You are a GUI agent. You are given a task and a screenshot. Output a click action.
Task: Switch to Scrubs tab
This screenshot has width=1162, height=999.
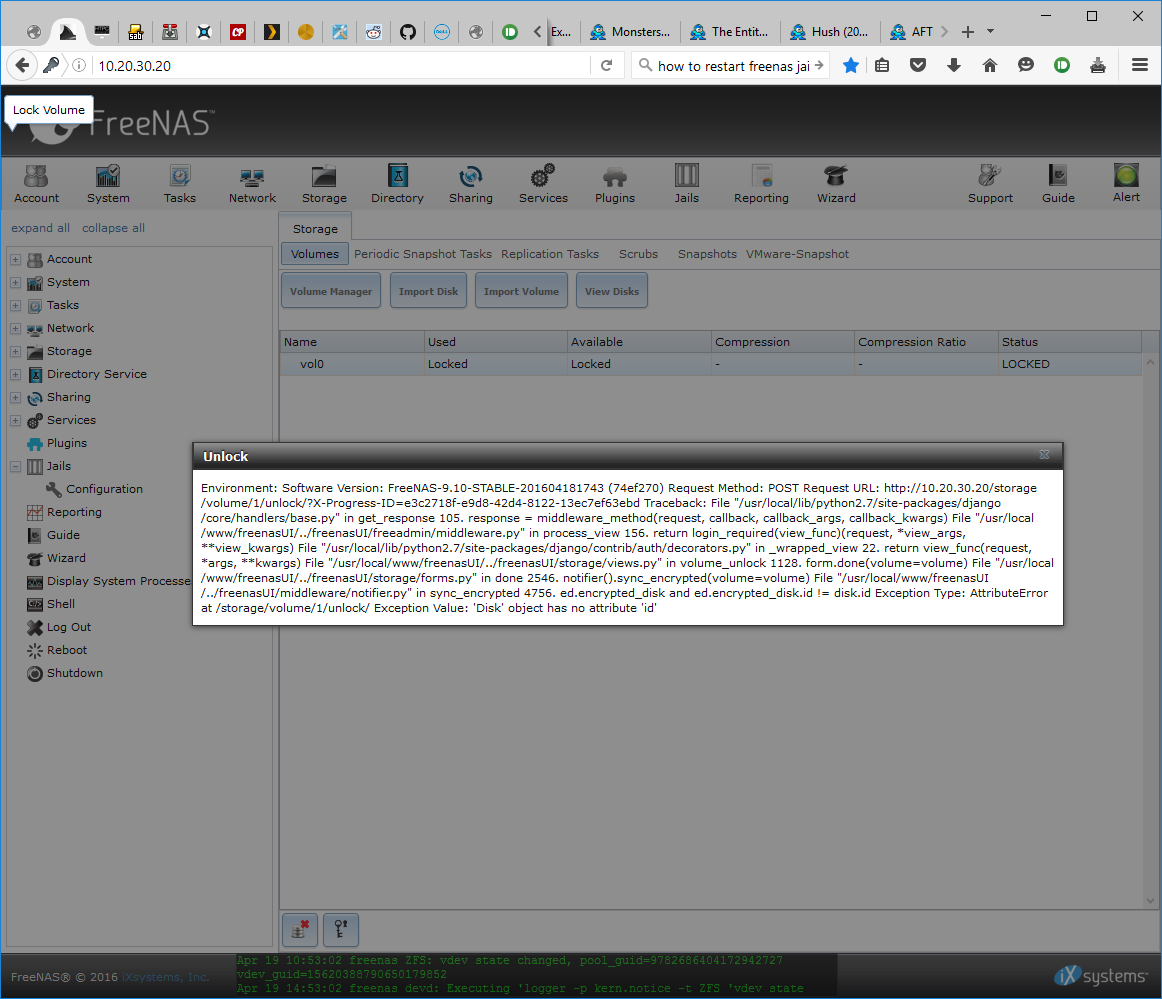point(638,254)
